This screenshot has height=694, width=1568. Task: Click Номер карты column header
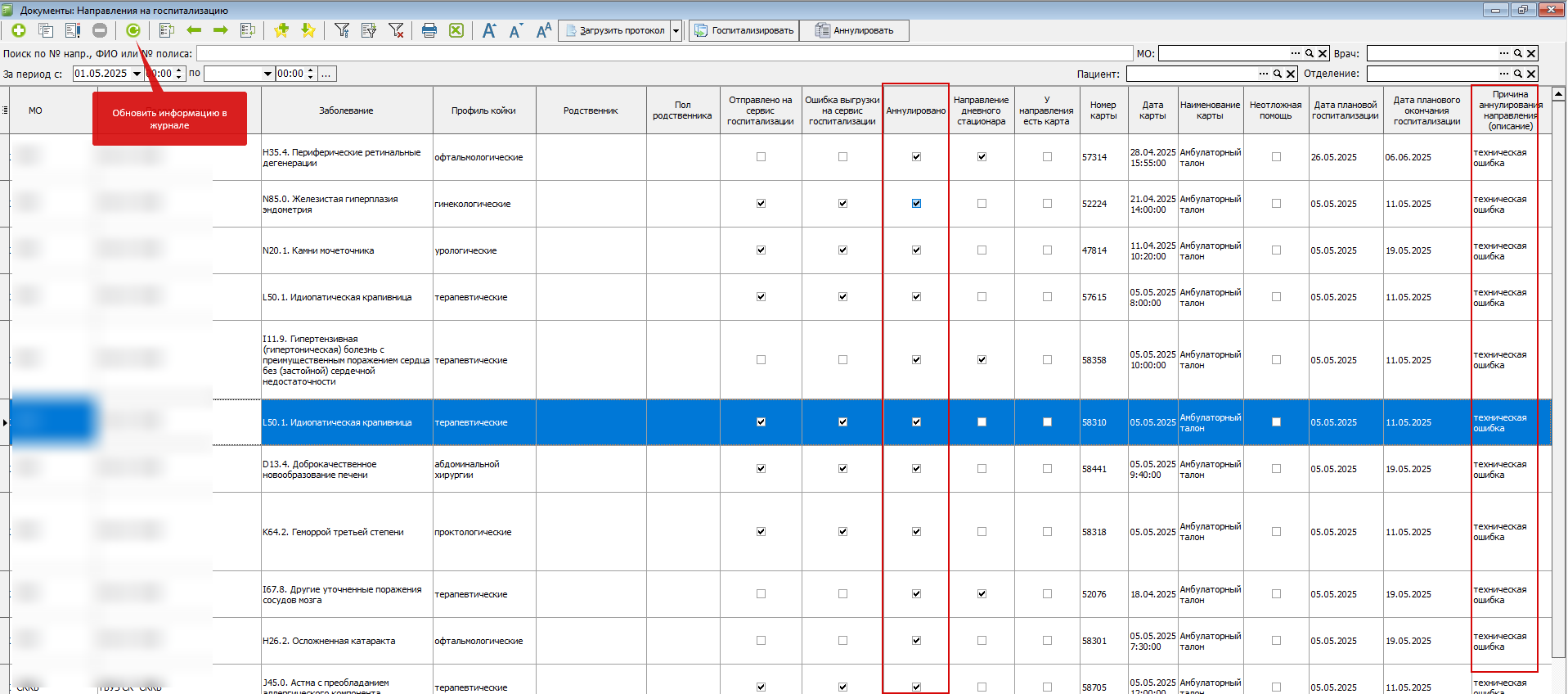[1103, 110]
